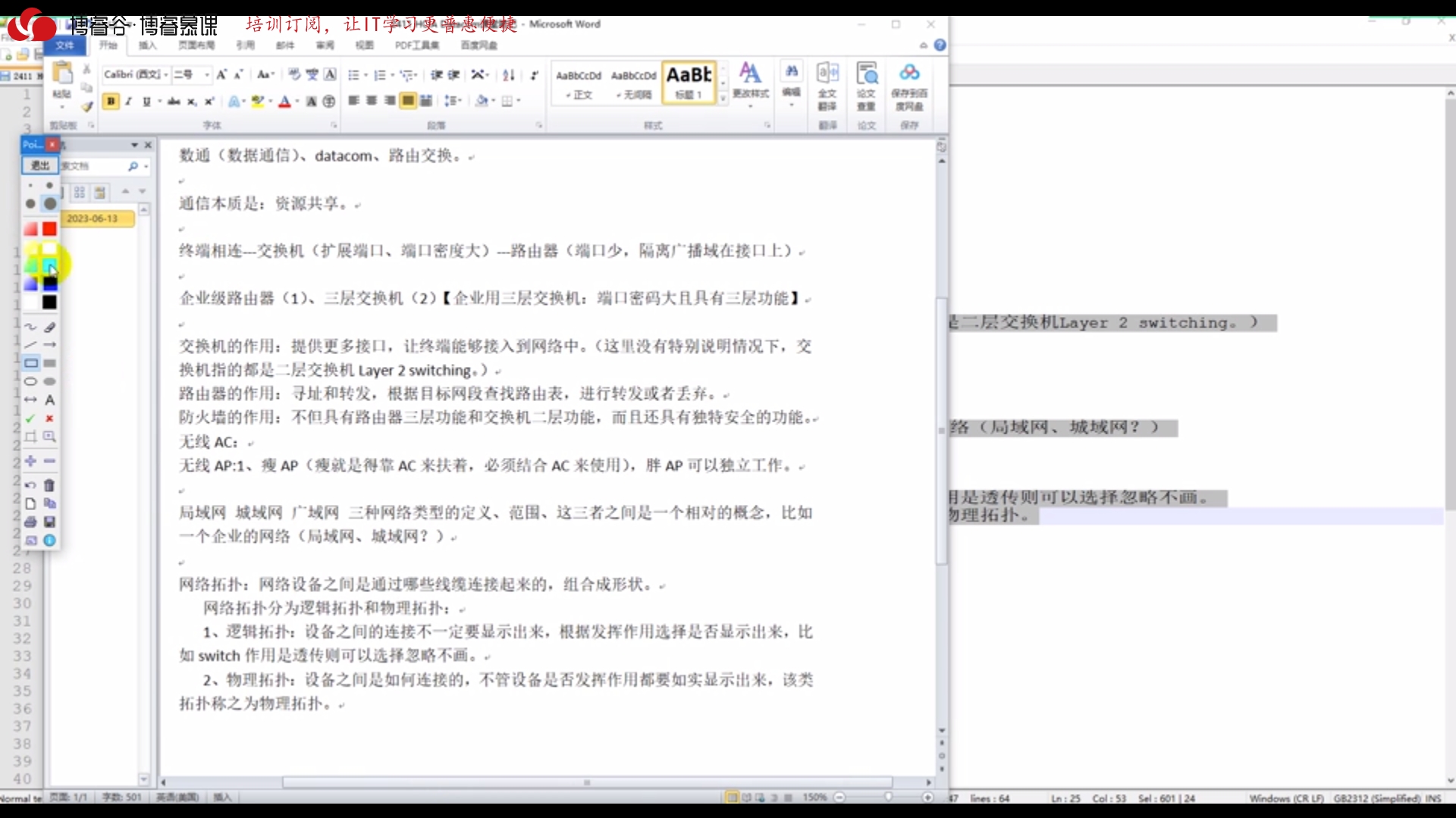Switch to the 视图 View tab
This screenshot has height=818, width=1456.
tap(365, 45)
